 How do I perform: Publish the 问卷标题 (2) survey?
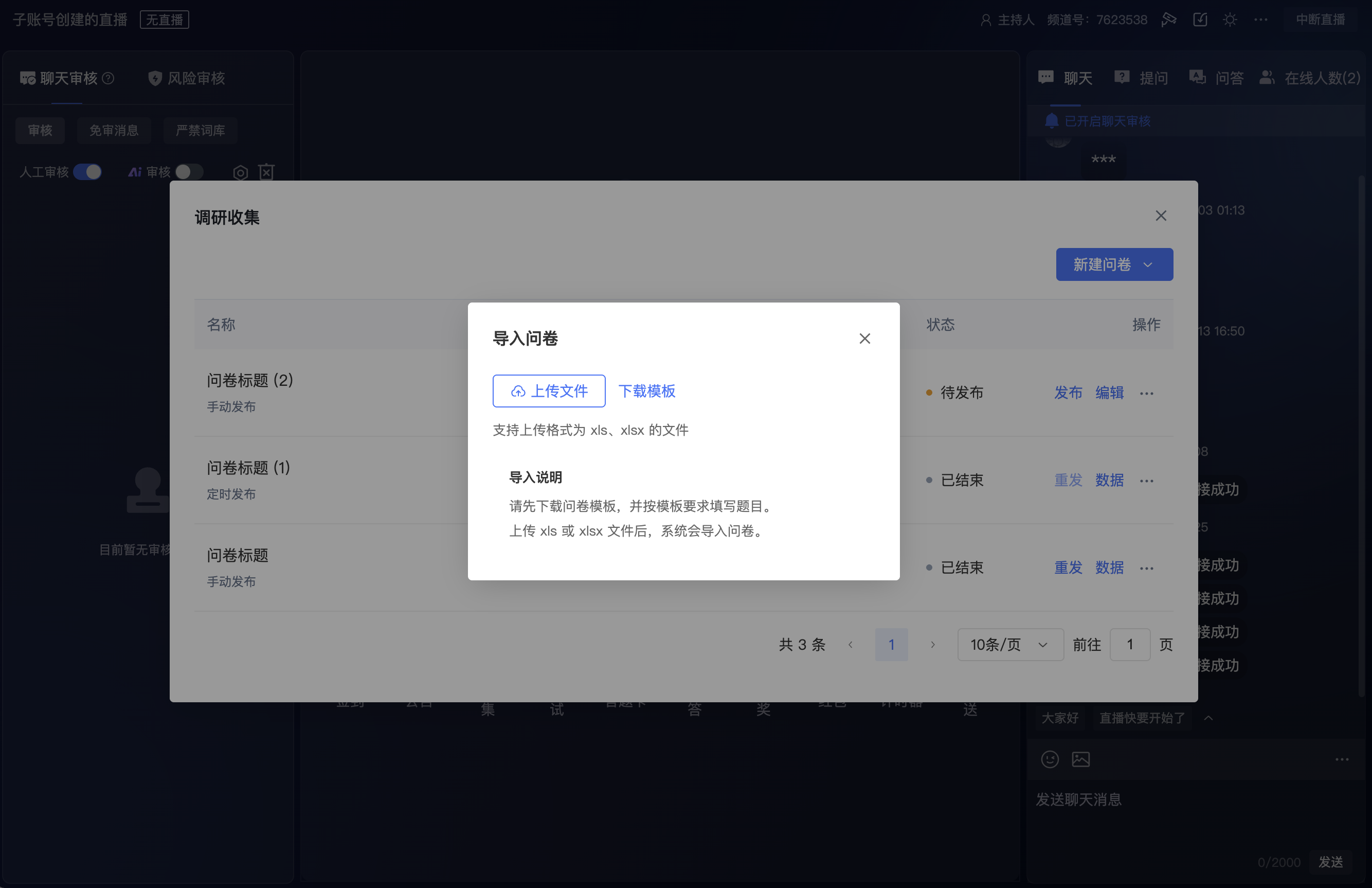click(x=1068, y=393)
